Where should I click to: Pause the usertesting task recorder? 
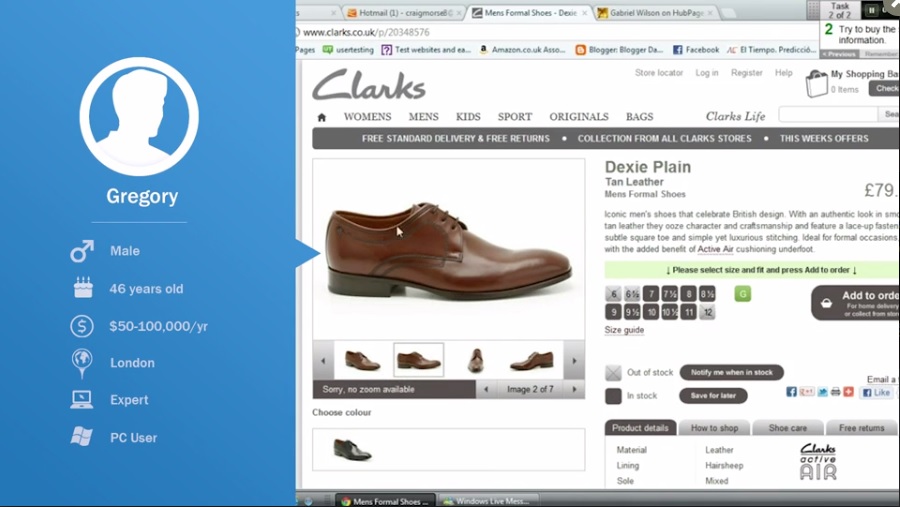click(x=871, y=10)
